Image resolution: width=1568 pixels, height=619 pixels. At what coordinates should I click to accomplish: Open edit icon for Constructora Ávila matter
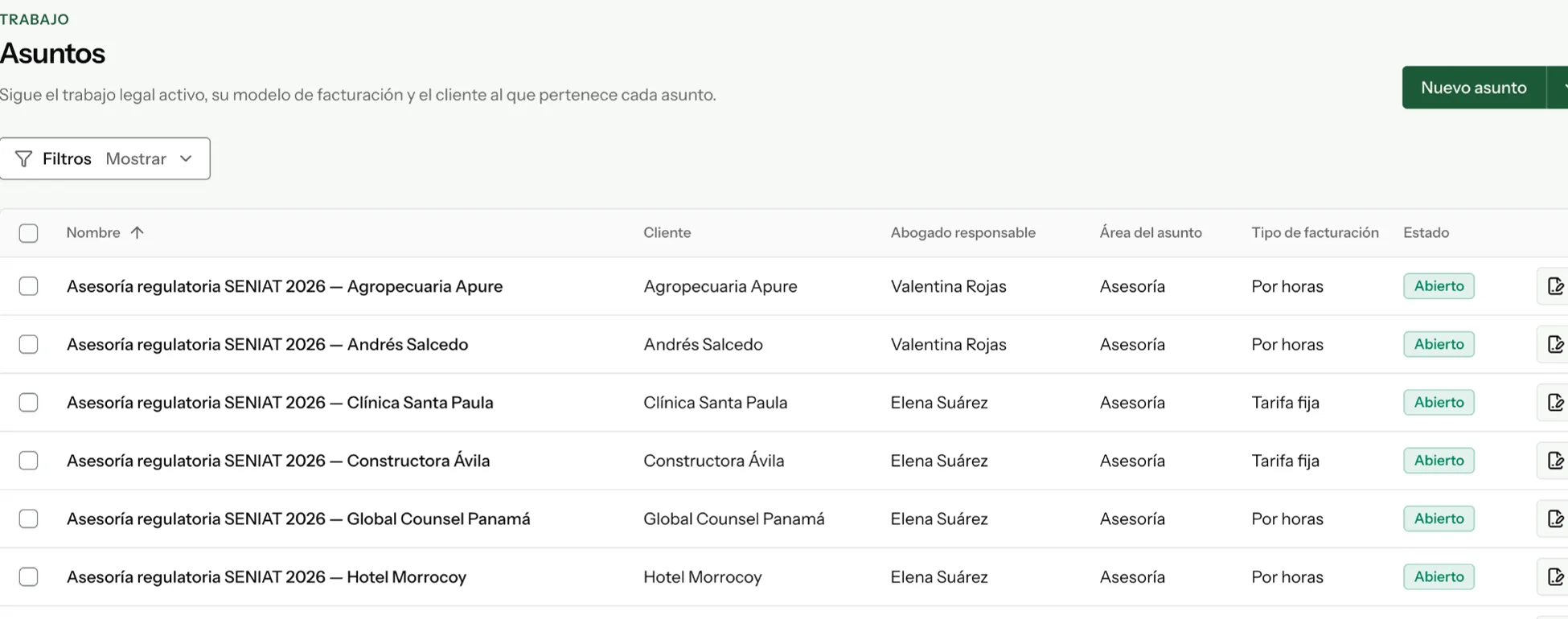coord(1554,461)
